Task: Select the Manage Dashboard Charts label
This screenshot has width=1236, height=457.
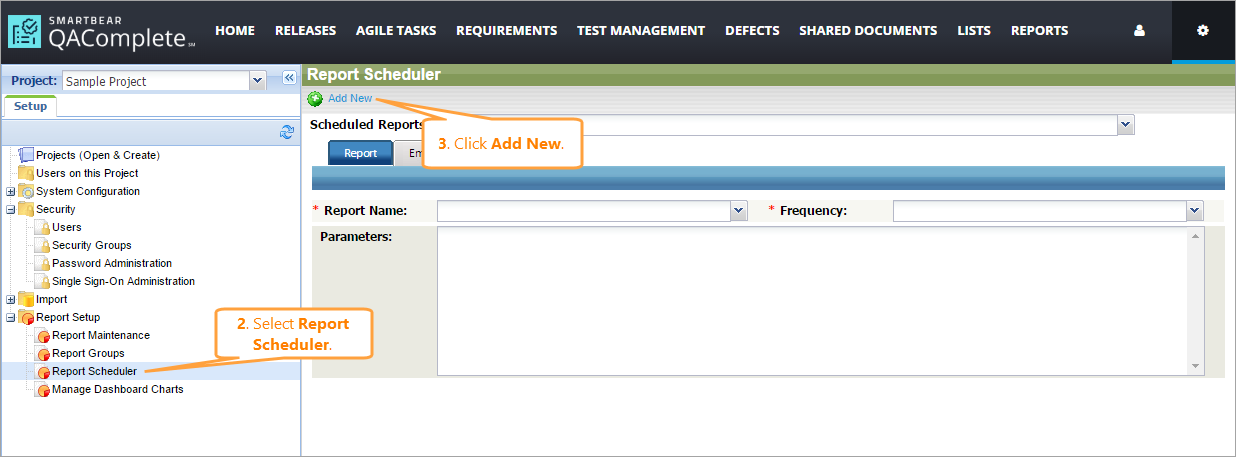Action: 118,389
